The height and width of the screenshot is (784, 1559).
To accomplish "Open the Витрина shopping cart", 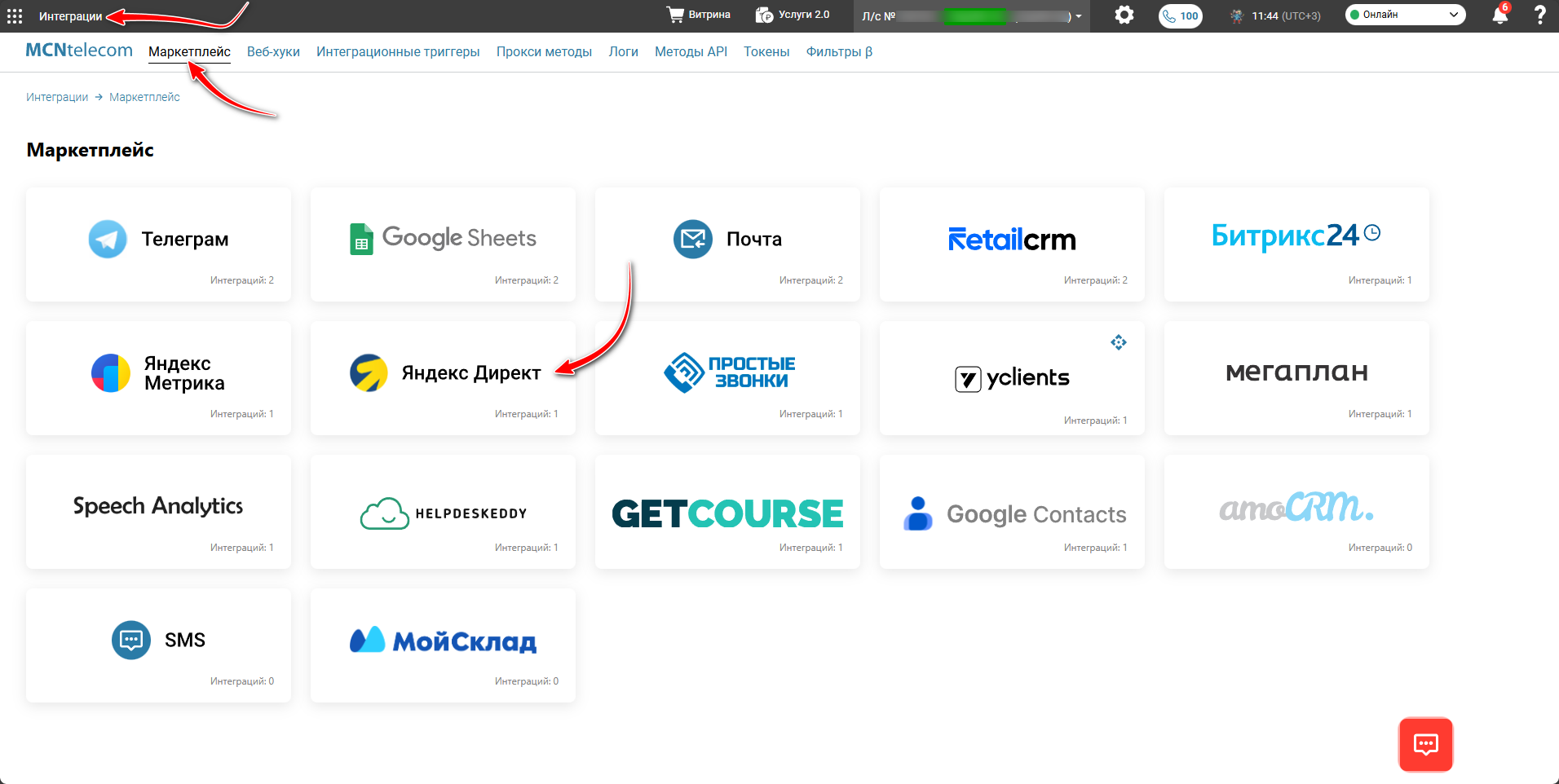I will pos(699,15).
